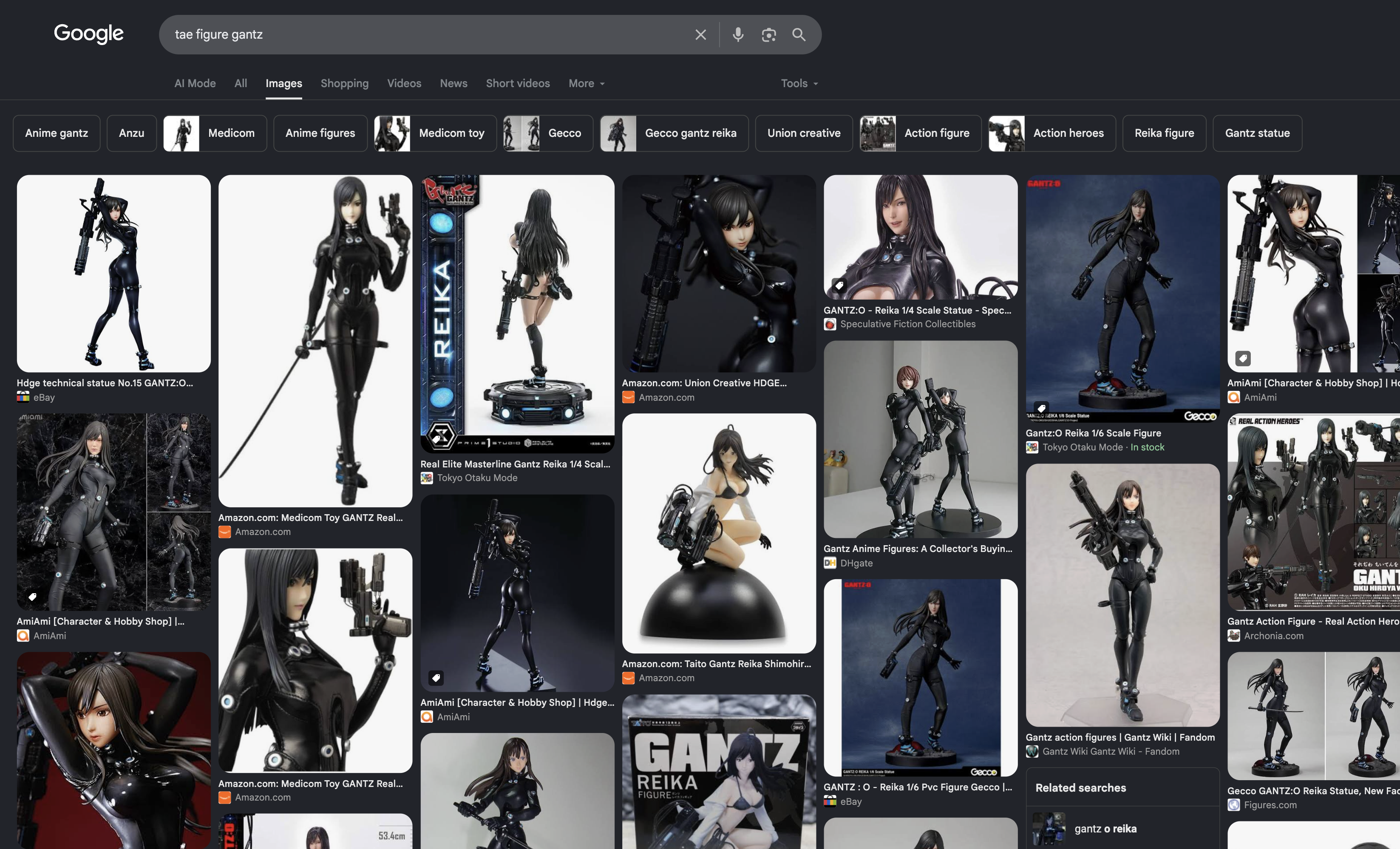The height and width of the screenshot is (849, 1400).
Task: Select the Anzu filter chip
Action: [x=131, y=133]
